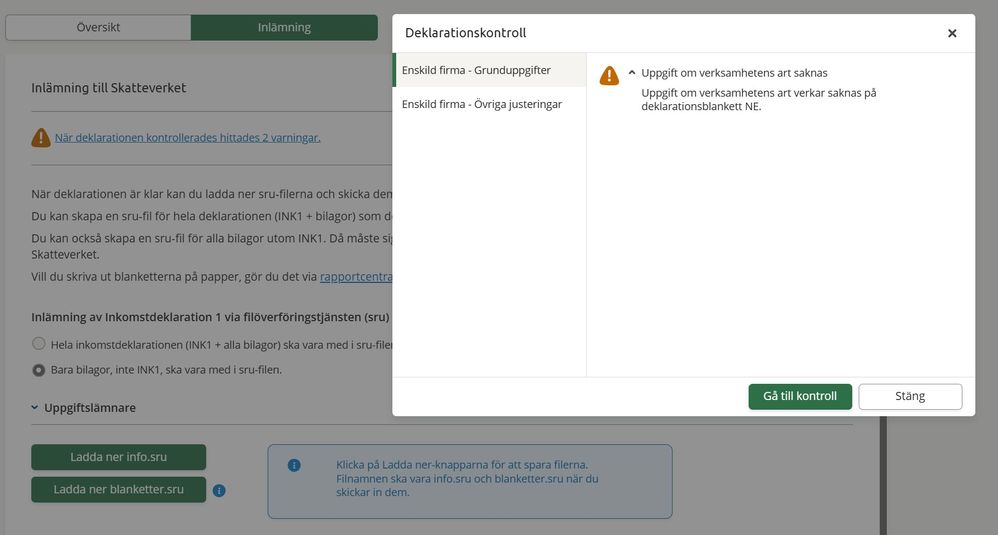Click the info icon next to Ladda ner blanketter.sru
998x535 pixels.
[x=219, y=490]
